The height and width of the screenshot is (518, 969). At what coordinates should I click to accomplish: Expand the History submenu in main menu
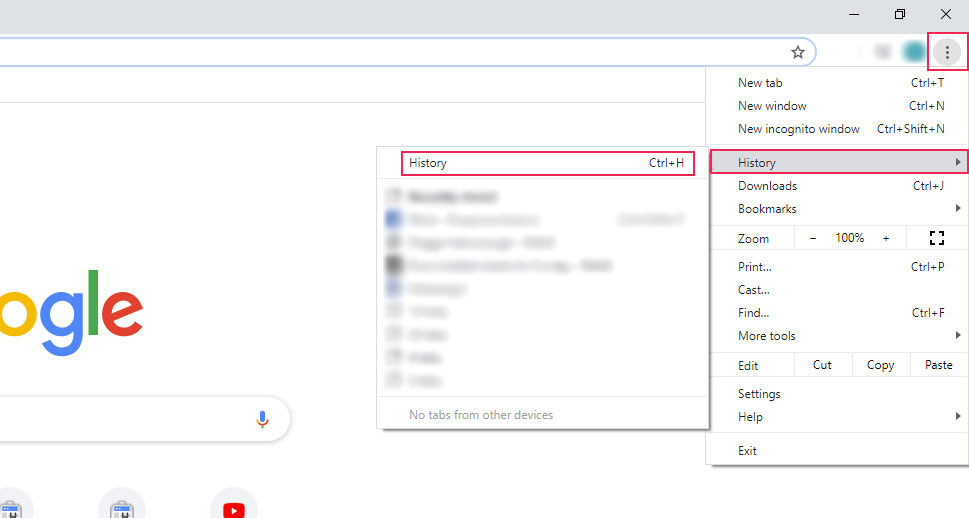point(839,163)
